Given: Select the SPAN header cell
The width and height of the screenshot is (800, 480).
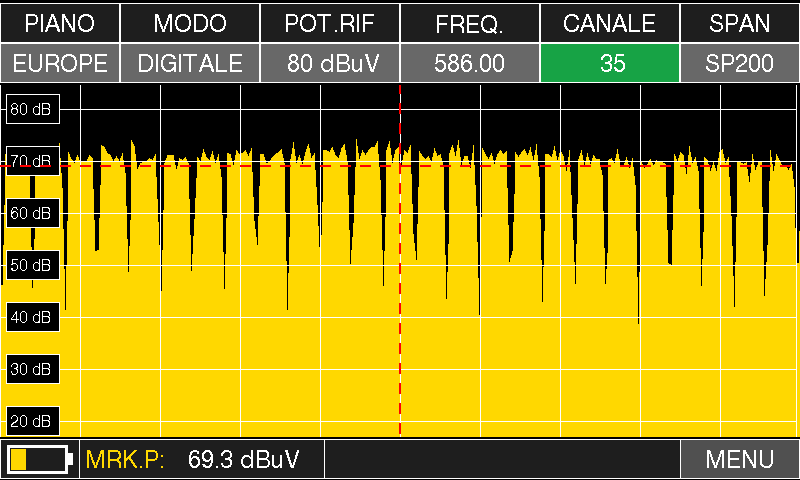Looking at the screenshot, I should point(740,23).
